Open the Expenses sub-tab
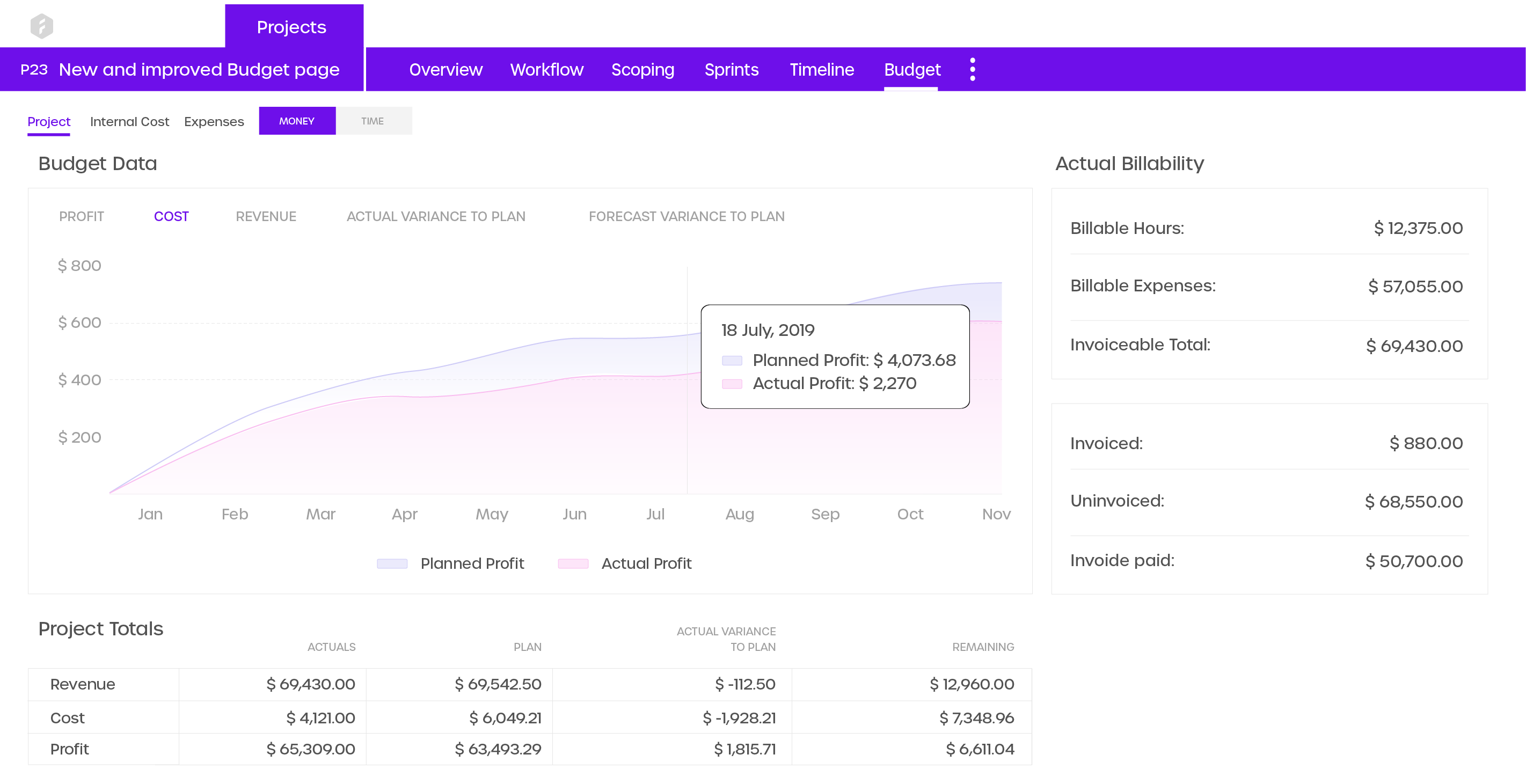 [213, 121]
